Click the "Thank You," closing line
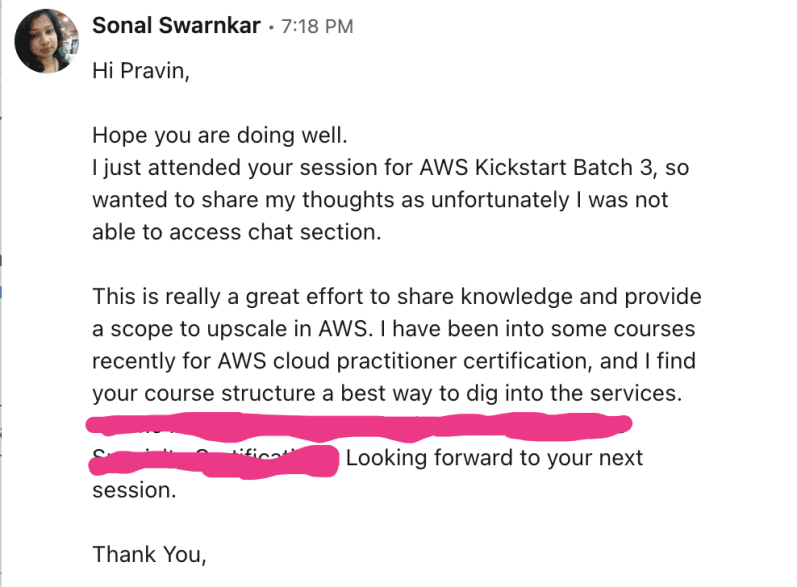 tap(149, 553)
